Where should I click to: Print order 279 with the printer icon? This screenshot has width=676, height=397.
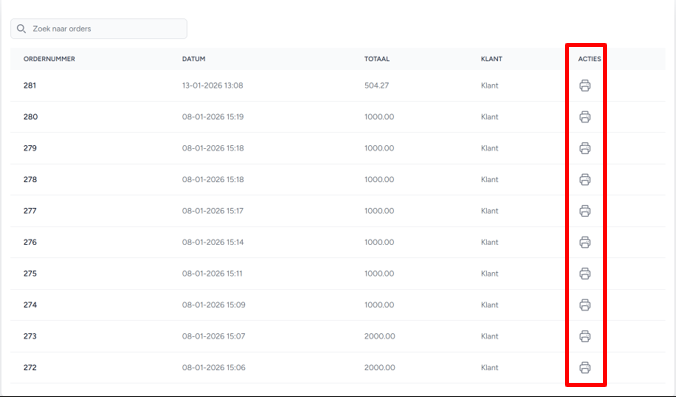tap(585, 148)
